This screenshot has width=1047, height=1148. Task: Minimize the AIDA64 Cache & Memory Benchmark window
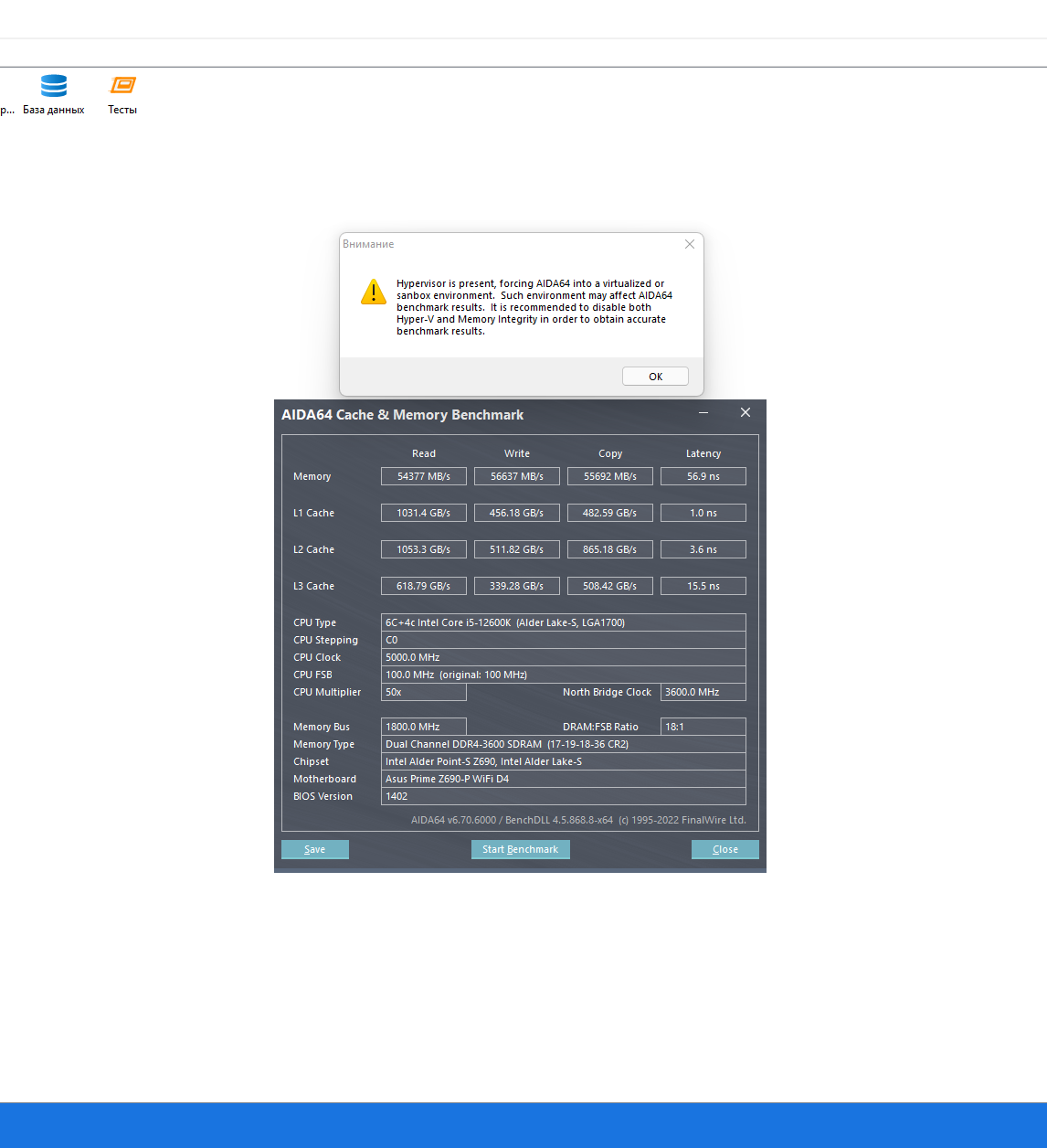click(704, 413)
